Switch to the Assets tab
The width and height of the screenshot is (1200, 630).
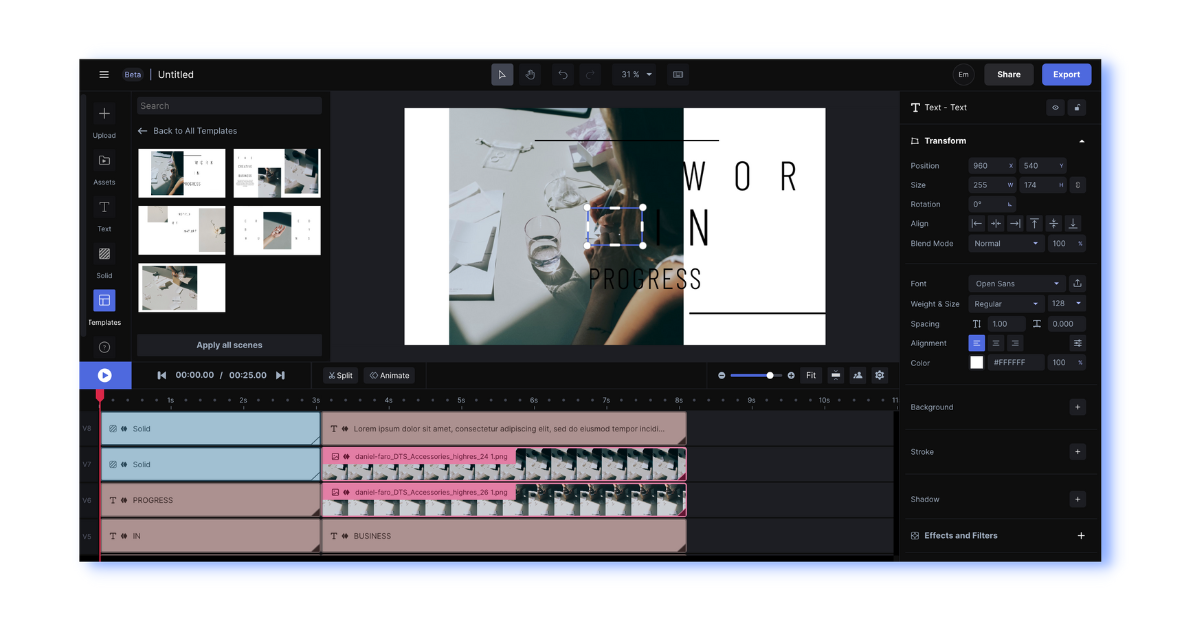pos(104,167)
